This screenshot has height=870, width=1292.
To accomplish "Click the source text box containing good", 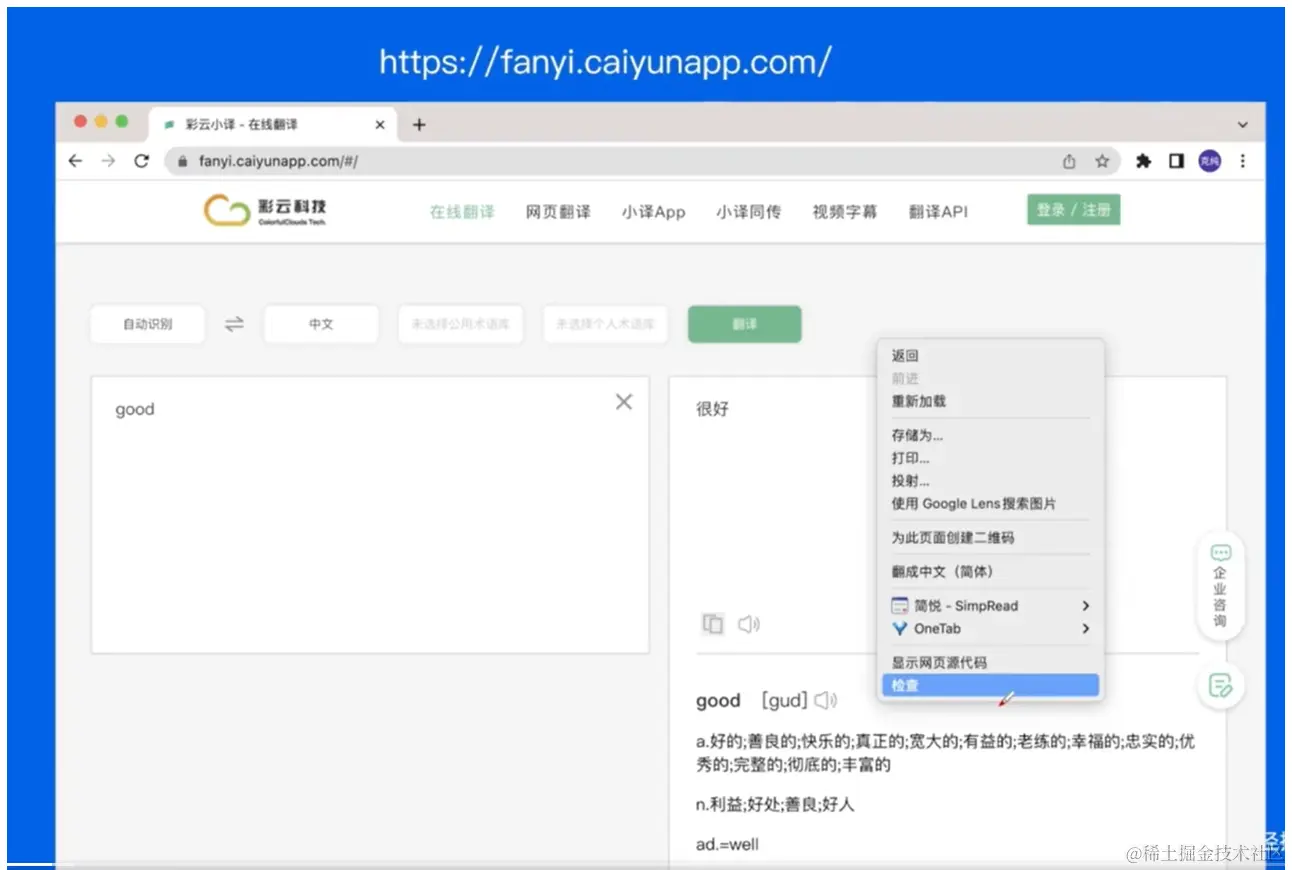I will pos(370,515).
